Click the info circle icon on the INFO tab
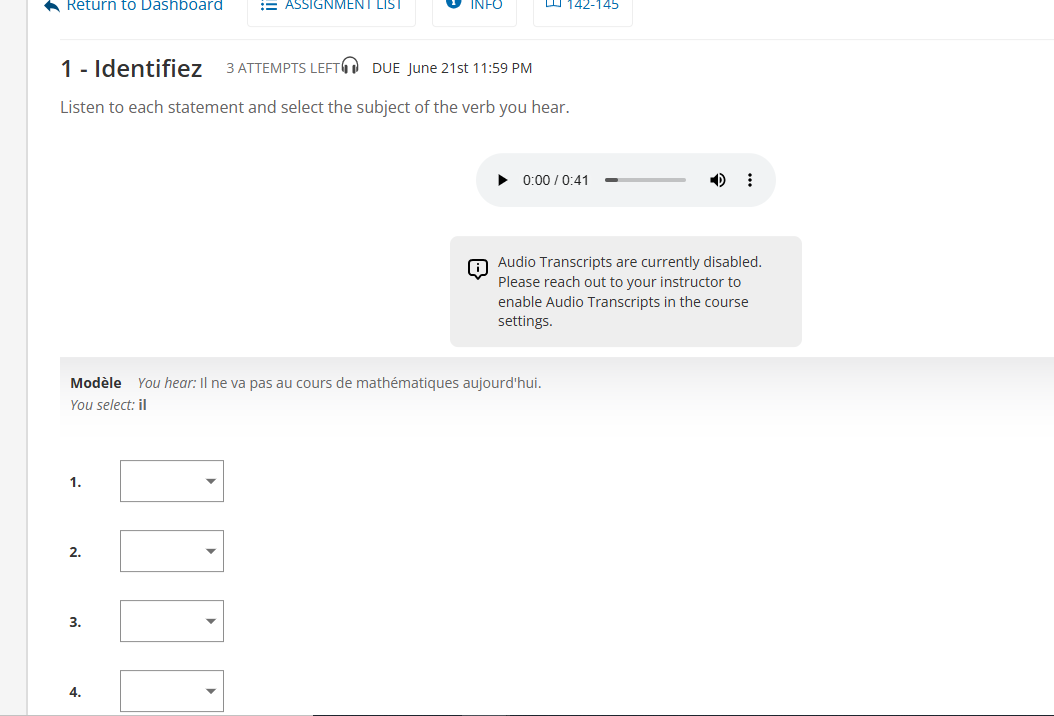This screenshot has height=716, width=1054. coord(455,4)
